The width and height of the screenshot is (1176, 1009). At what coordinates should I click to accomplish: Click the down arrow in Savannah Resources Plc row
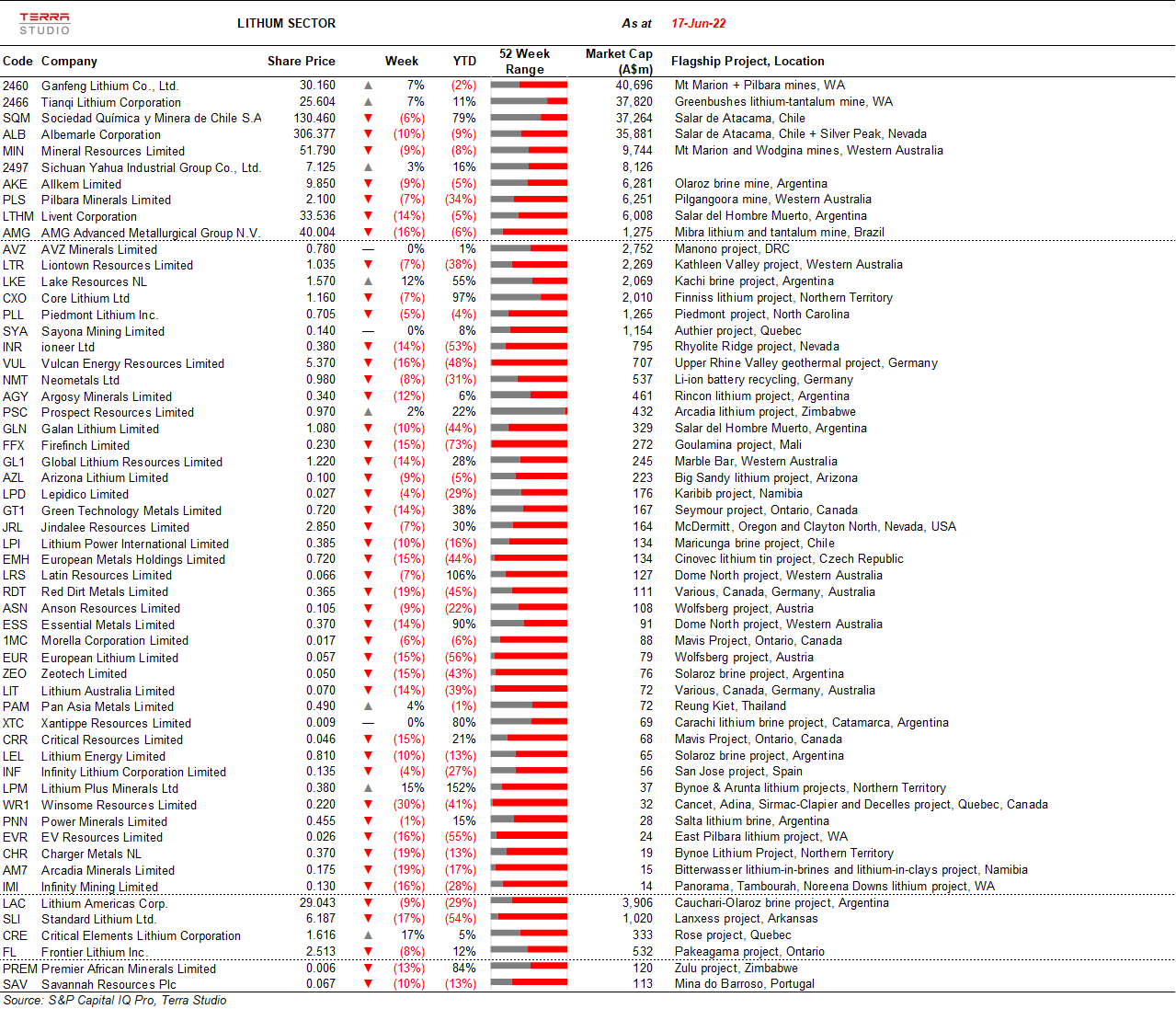point(369,984)
